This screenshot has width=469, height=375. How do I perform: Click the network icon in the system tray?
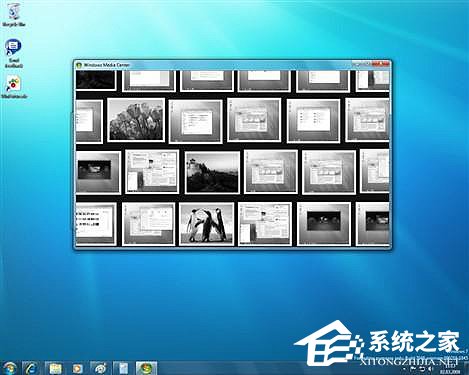click(422, 369)
